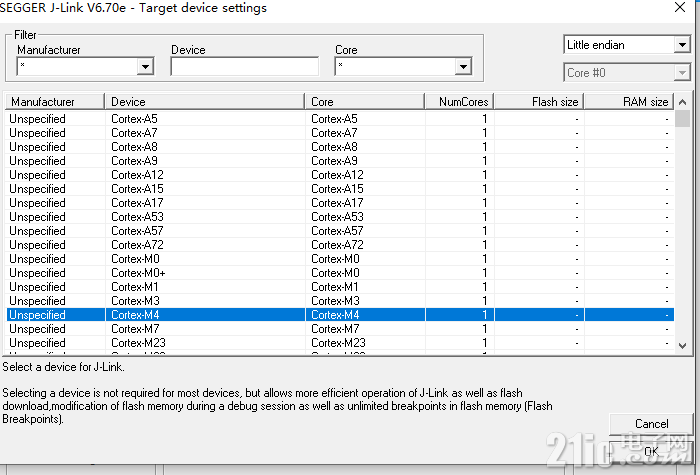
Task: Select the Cortex-M1 device row
Action: coord(340,287)
